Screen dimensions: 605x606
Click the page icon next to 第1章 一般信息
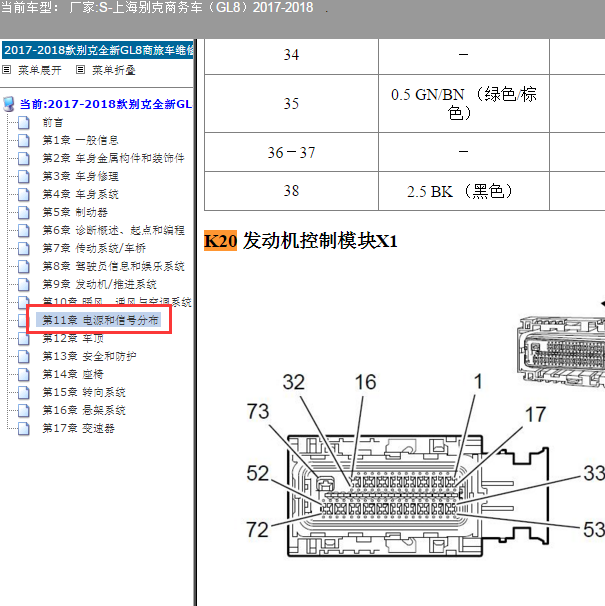24,140
